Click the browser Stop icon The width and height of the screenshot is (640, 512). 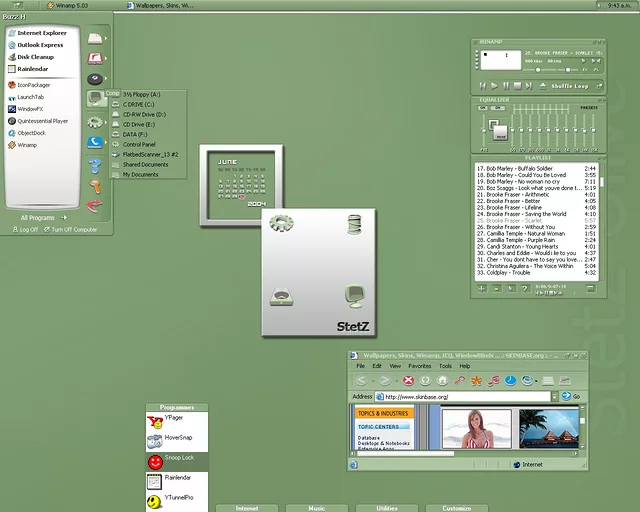(408, 380)
